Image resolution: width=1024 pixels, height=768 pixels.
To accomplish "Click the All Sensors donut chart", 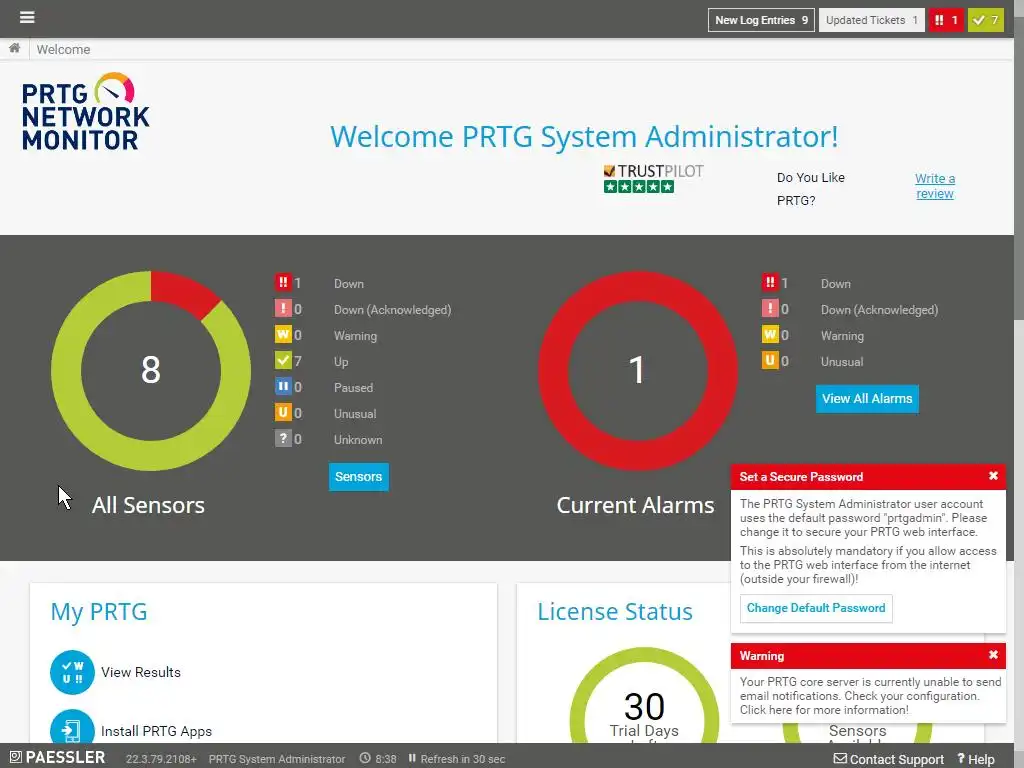I will click(x=151, y=370).
